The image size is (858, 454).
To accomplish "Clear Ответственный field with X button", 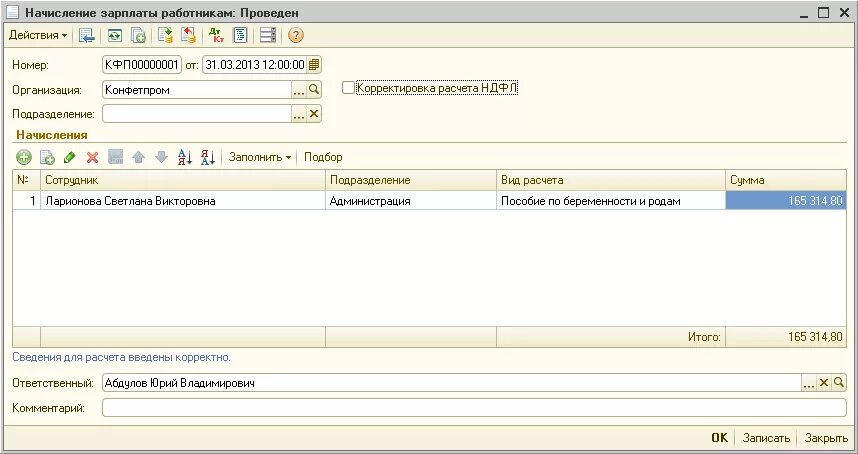I will [x=824, y=383].
